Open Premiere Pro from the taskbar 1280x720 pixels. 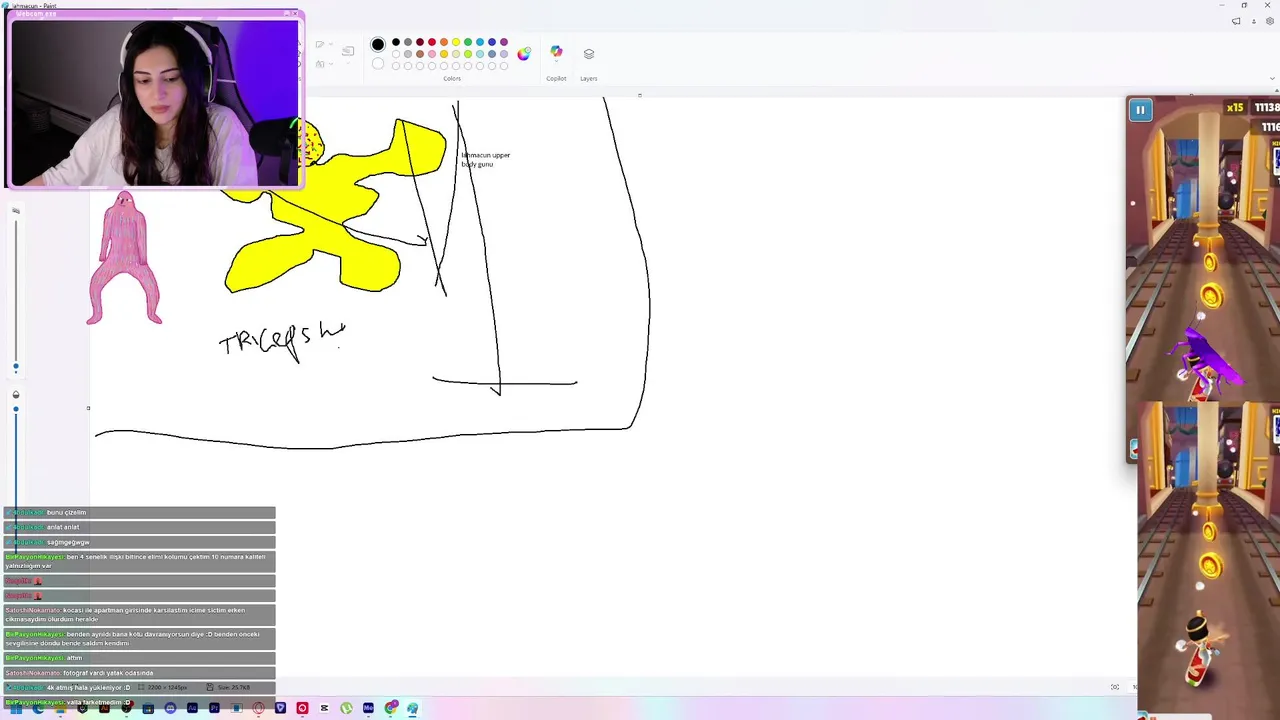coord(214,708)
